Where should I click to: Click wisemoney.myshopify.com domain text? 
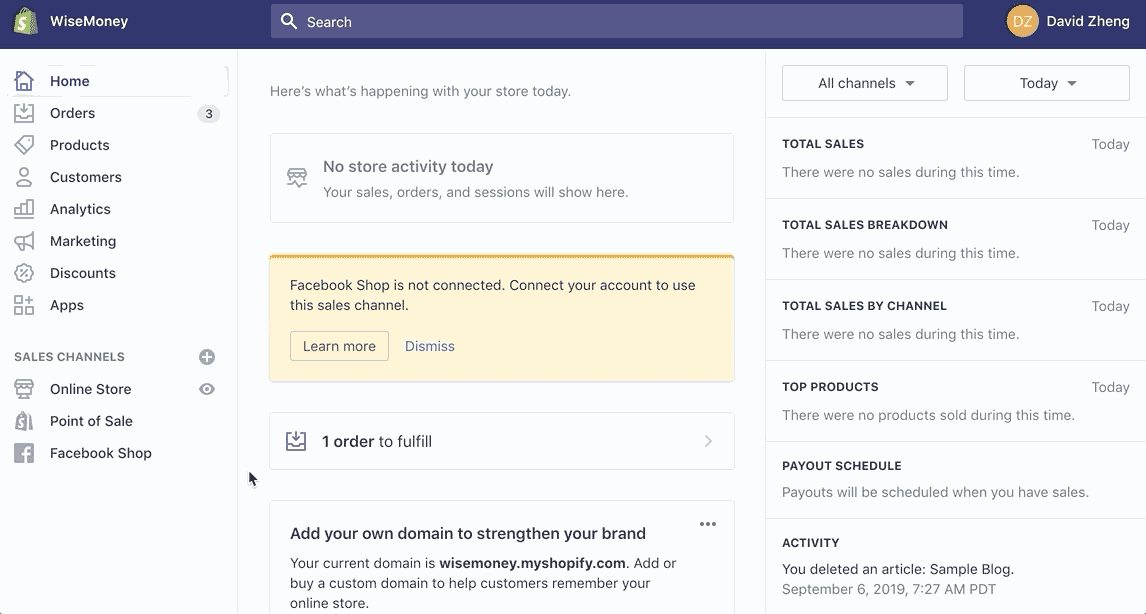532,563
